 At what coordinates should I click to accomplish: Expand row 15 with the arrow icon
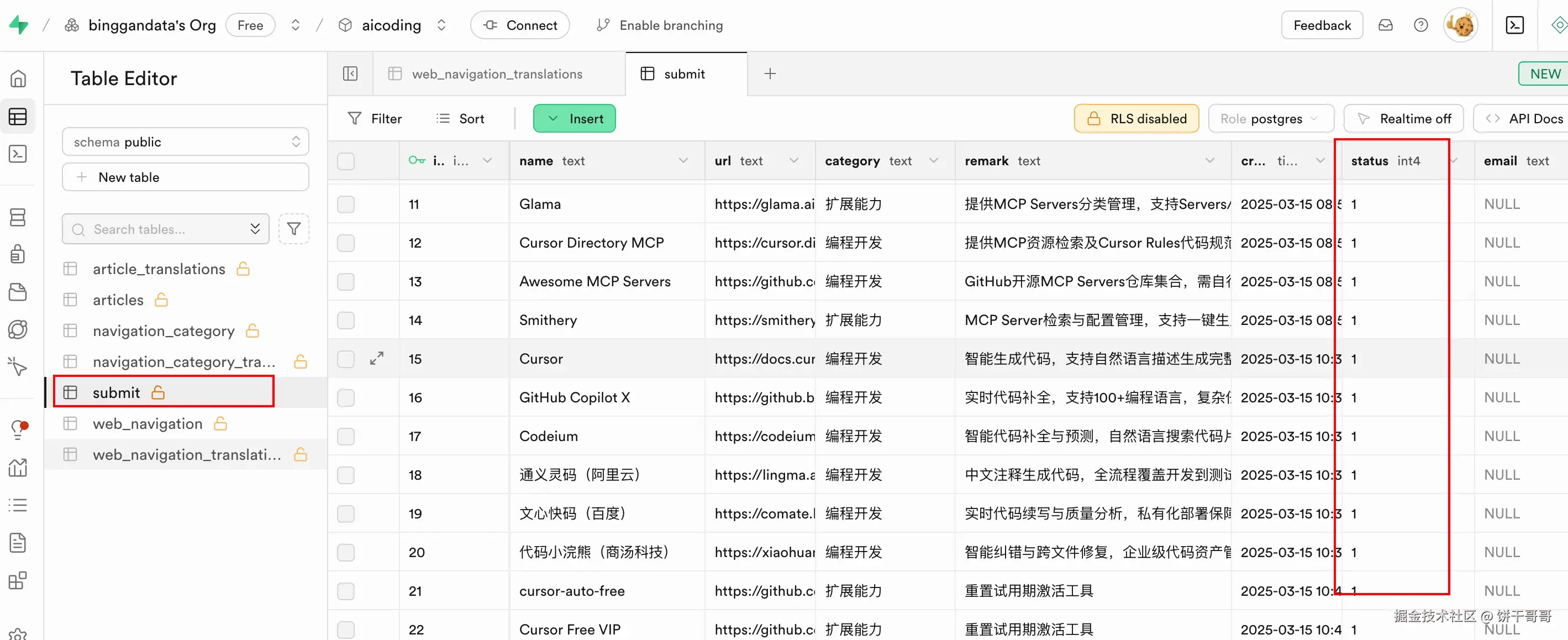(x=377, y=359)
